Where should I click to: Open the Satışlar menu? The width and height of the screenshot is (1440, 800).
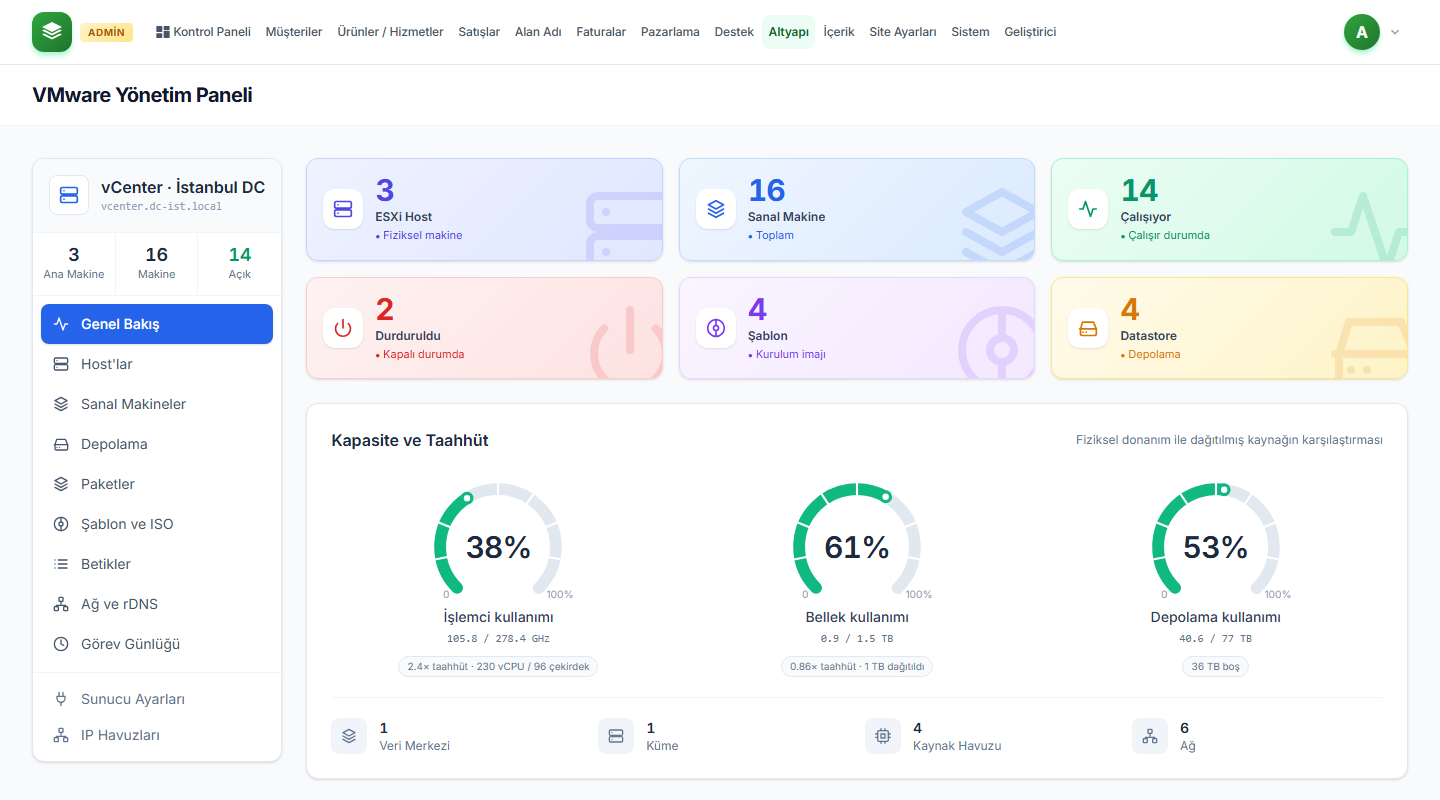click(479, 32)
